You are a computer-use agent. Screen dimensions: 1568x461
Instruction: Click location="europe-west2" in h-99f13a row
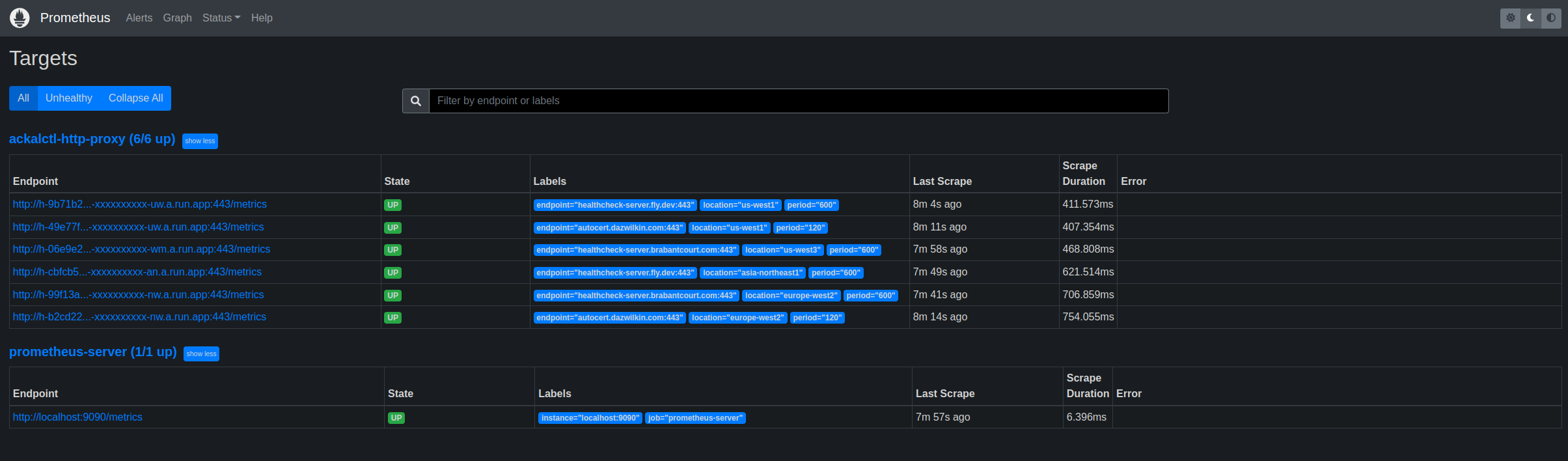point(791,296)
